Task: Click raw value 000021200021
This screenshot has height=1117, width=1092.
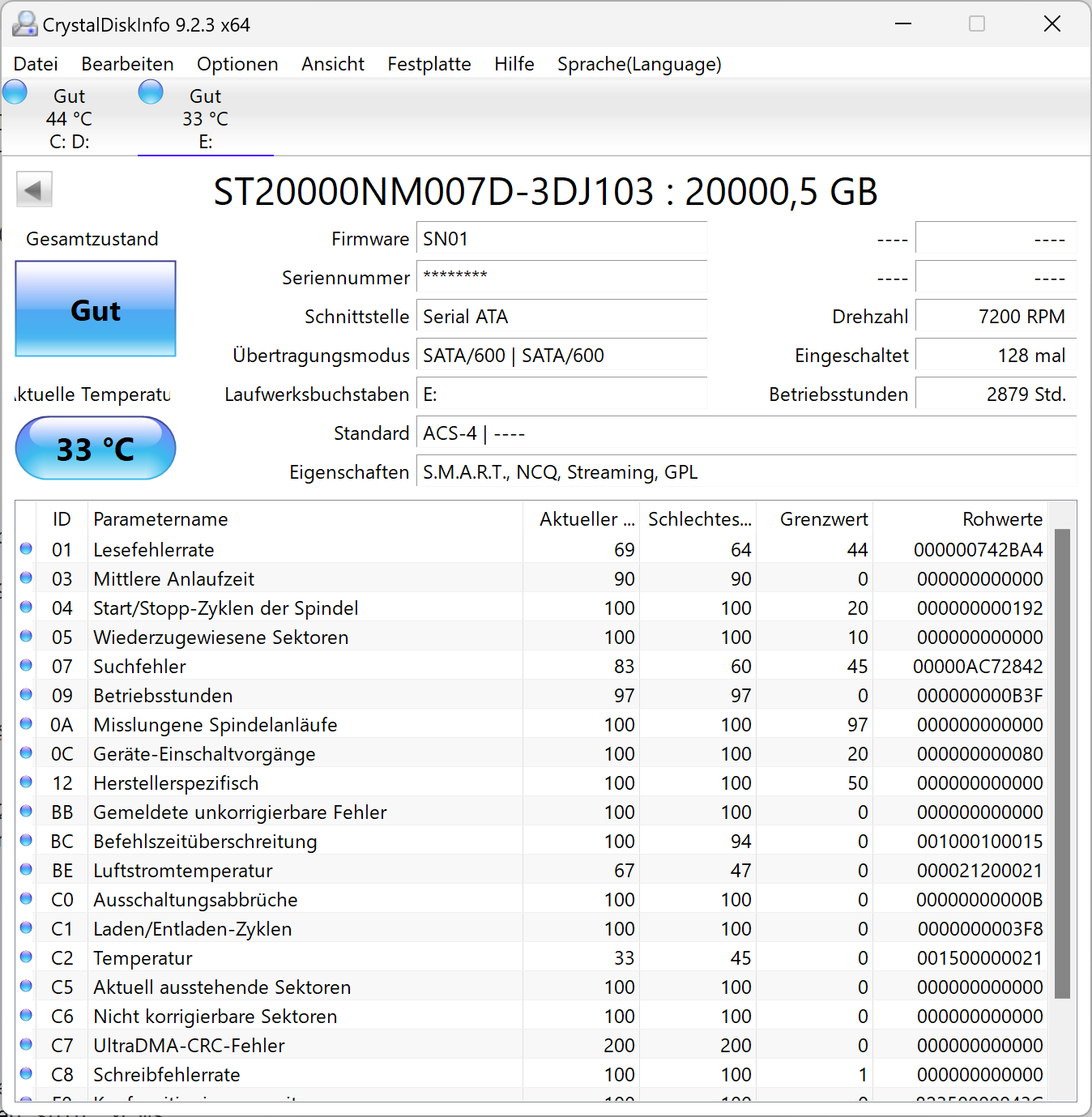Action: coord(980,871)
